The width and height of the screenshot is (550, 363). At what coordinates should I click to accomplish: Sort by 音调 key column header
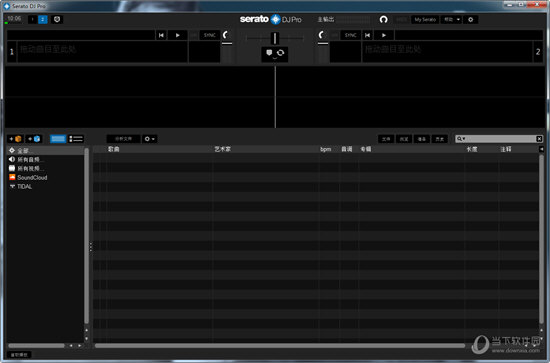[347, 149]
